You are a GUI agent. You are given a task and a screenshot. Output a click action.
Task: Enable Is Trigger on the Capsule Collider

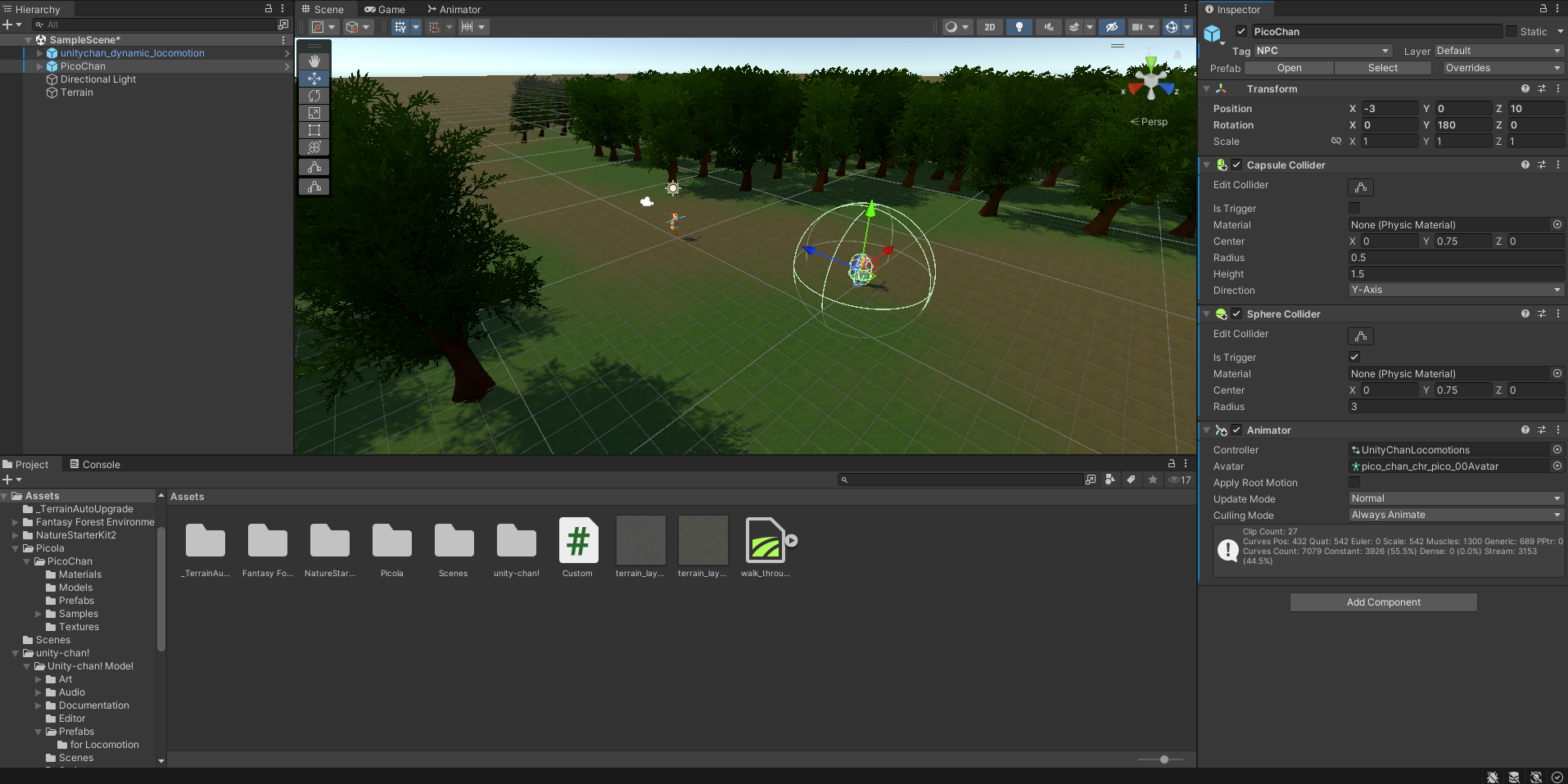point(1354,207)
